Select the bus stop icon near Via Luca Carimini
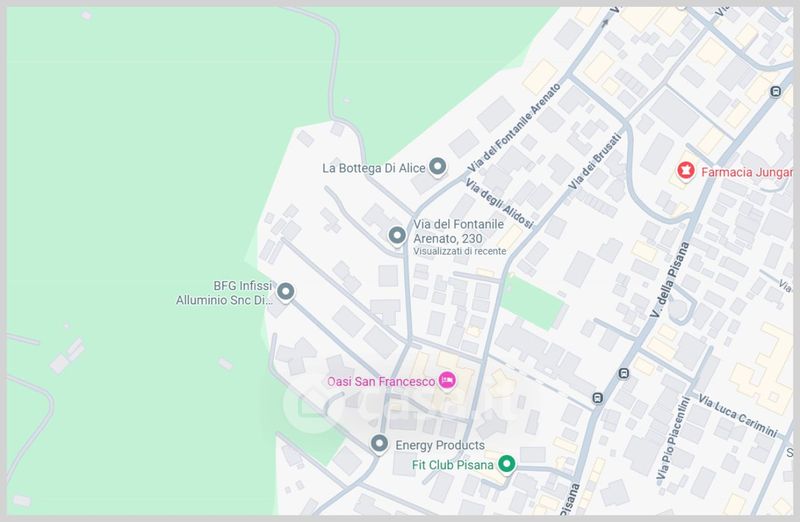The height and width of the screenshot is (522, 800). 623,374
